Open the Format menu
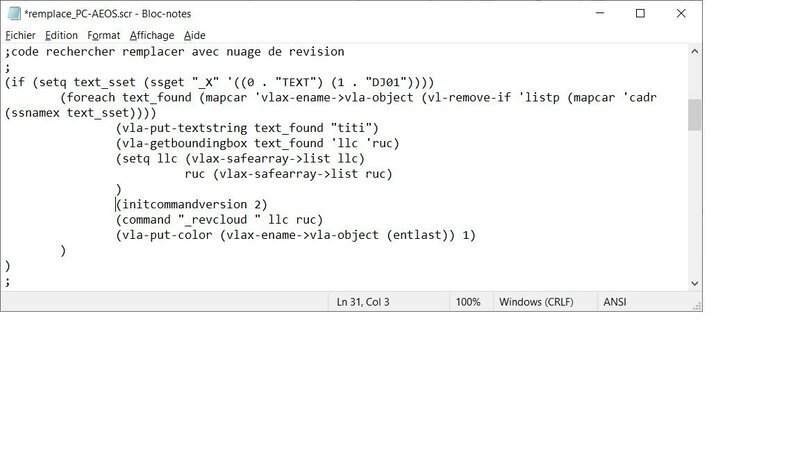The width and height of the screenshot is (800, 450). 104,35
